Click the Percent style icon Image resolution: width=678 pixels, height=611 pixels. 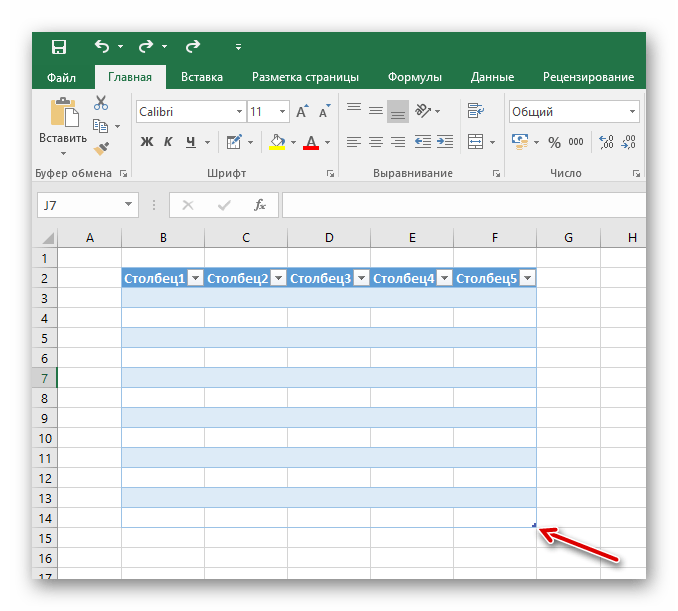pyautogui.click(x=554, y=142)
